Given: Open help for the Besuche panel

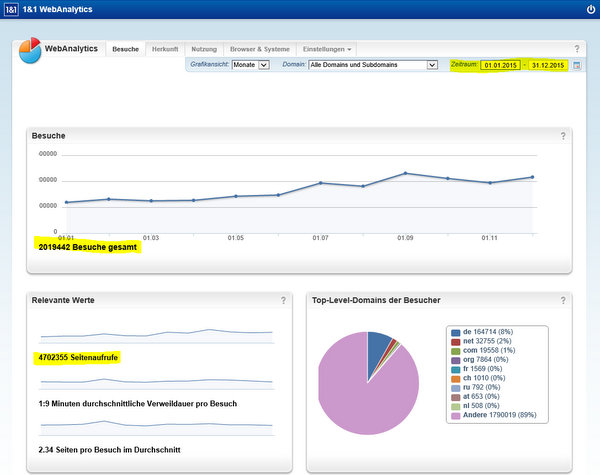Looking at the screenshot, I should click(563, 136).
